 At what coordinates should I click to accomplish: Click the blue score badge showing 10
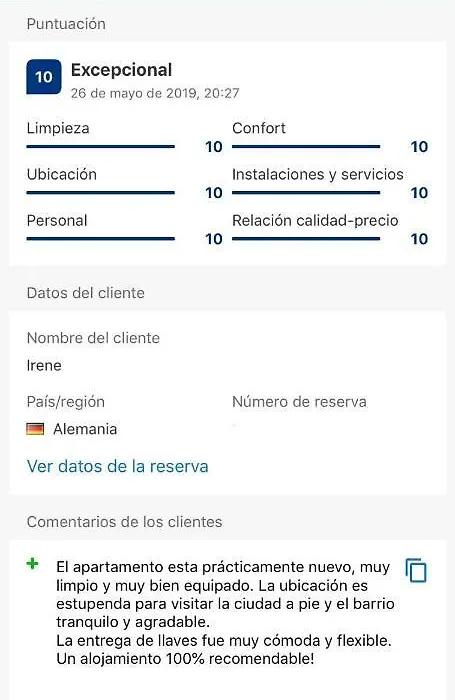pos(44,77)
